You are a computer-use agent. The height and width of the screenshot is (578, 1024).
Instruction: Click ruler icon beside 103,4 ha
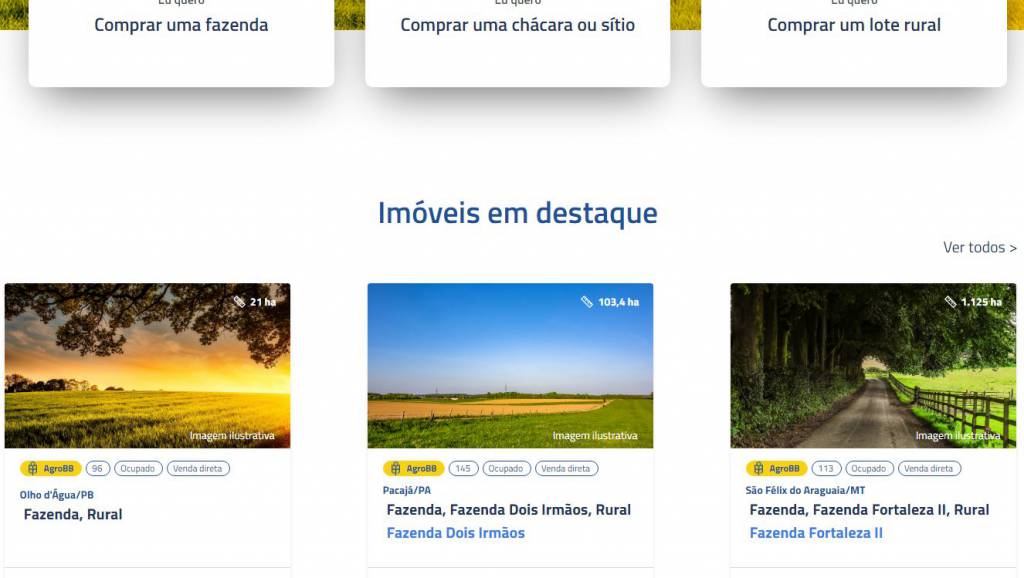[587, 302]
